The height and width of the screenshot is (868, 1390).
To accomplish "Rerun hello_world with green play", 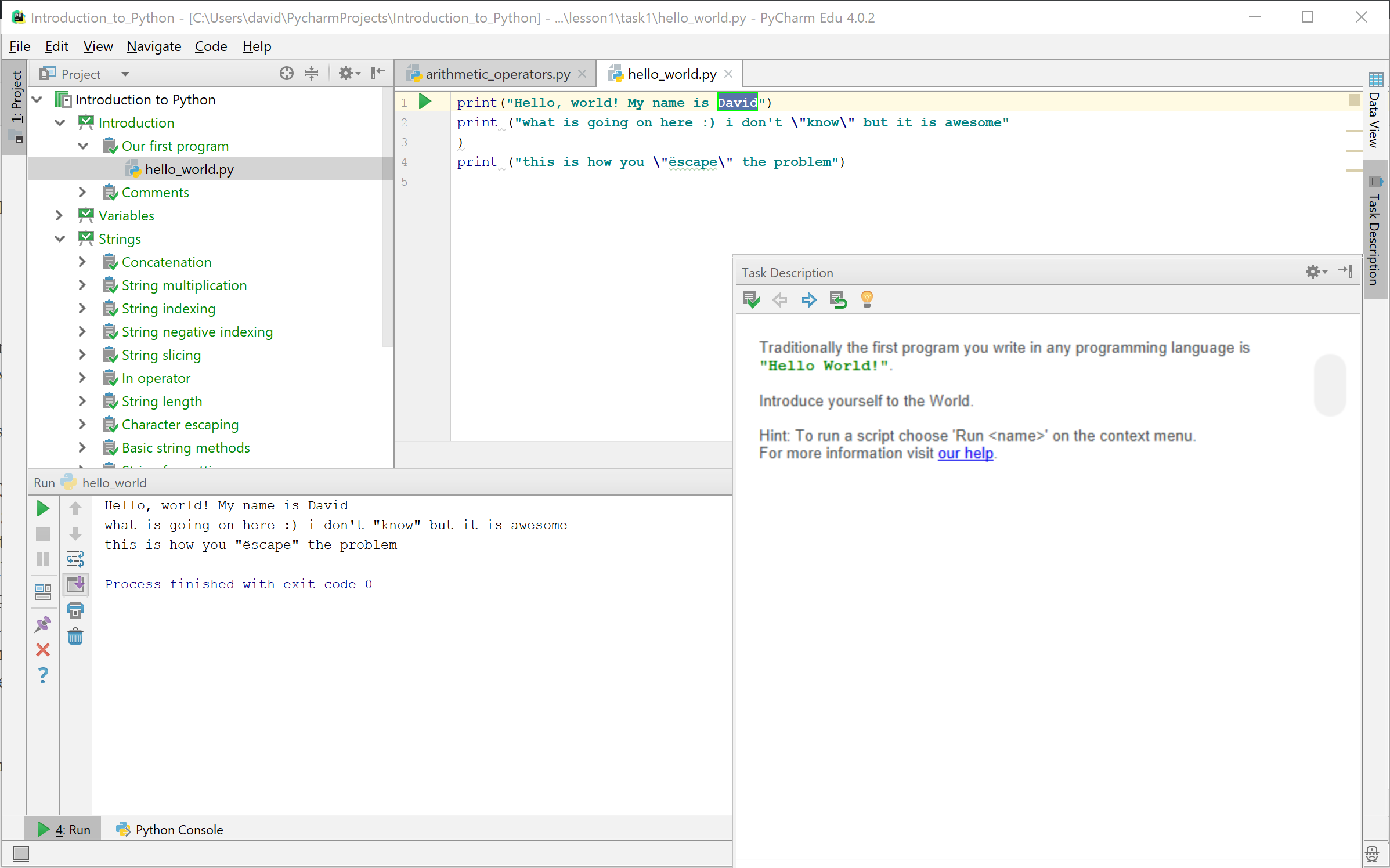I will point(43,508).
